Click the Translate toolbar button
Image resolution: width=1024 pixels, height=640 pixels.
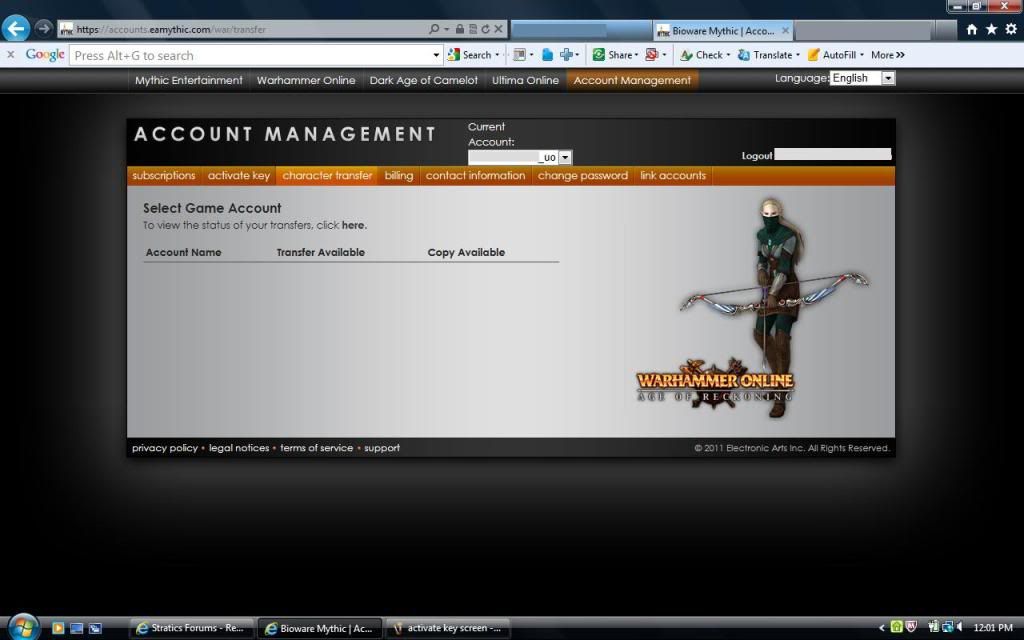click(765, 55)
